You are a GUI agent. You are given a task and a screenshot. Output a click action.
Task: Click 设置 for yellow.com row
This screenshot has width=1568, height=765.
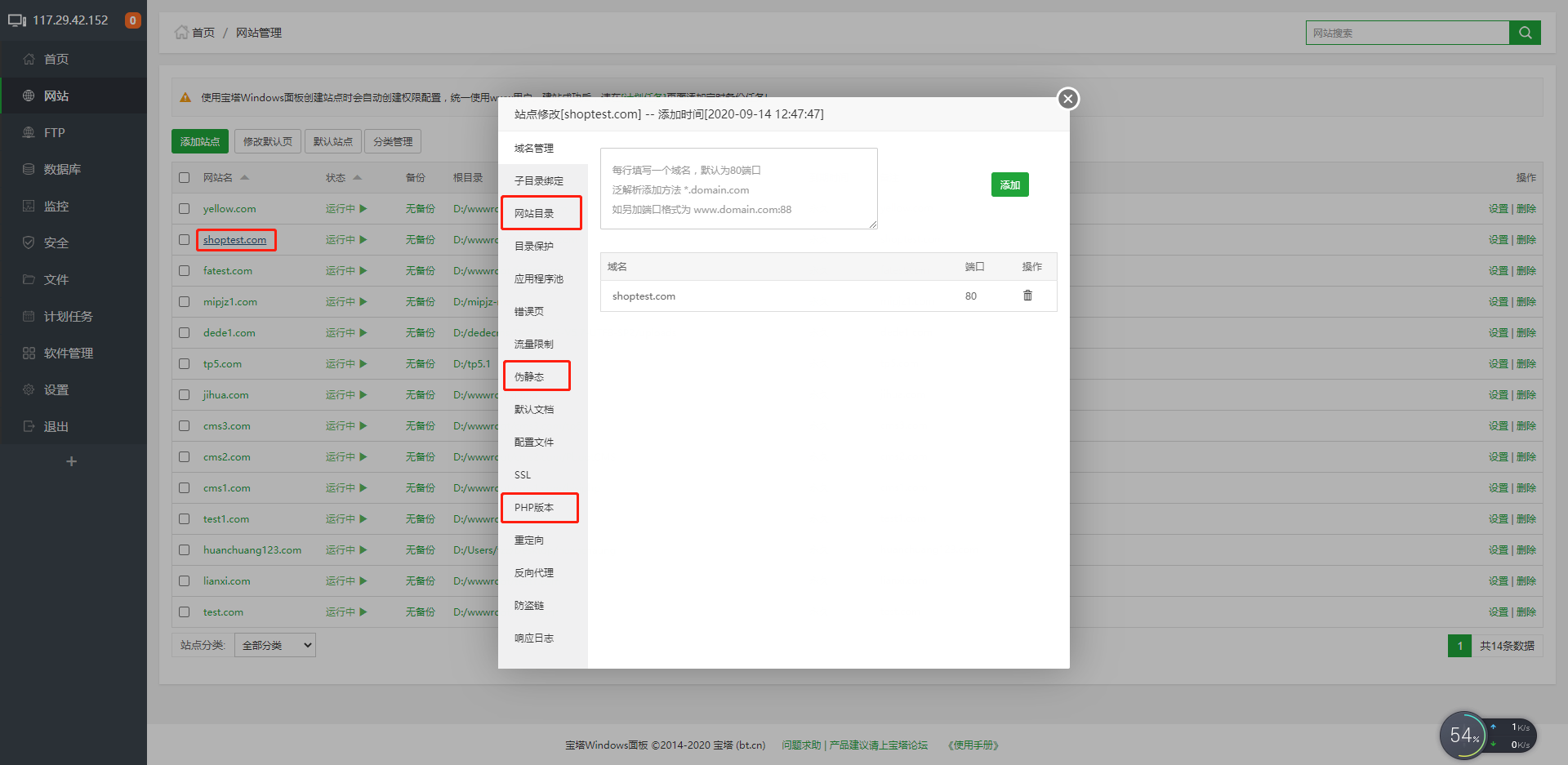coord(1499,209)
